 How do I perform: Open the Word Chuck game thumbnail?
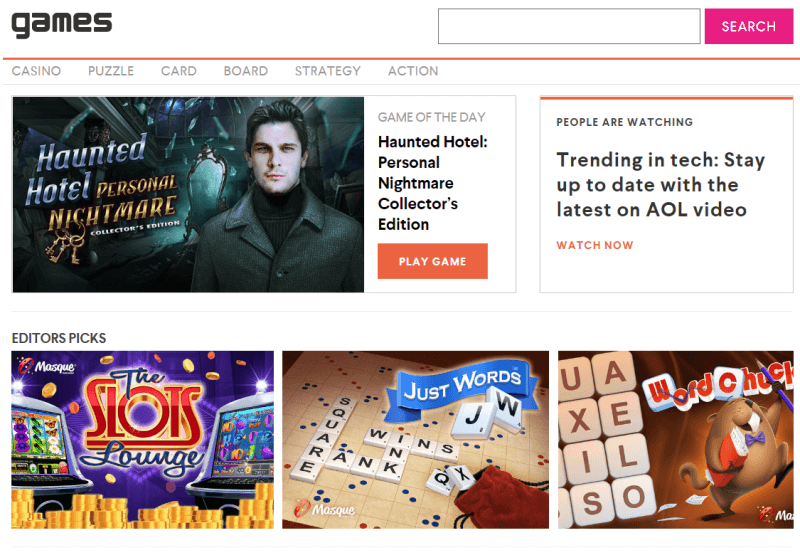tap(676, 440)
